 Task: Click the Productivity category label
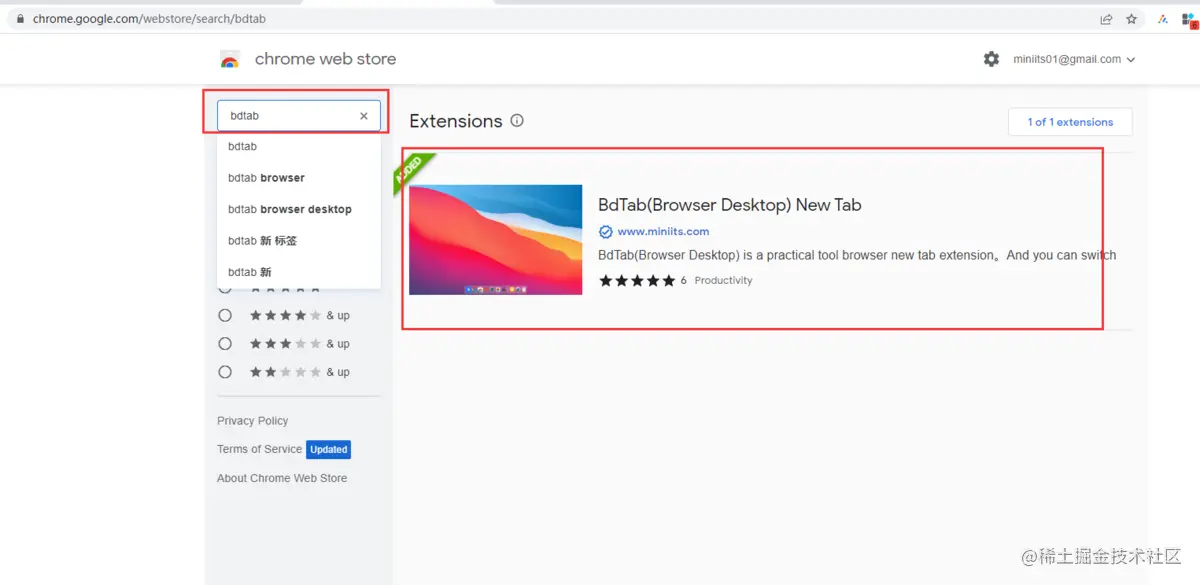click(723, 281)
